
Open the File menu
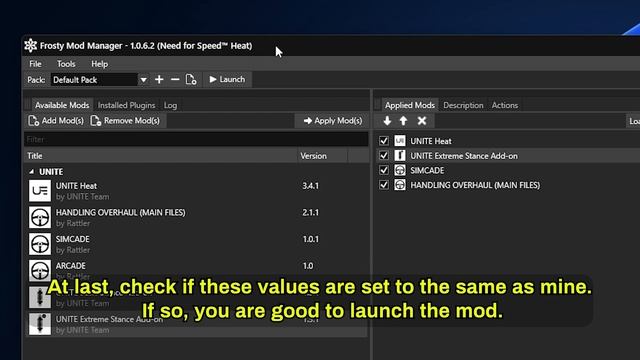[35, 64]
